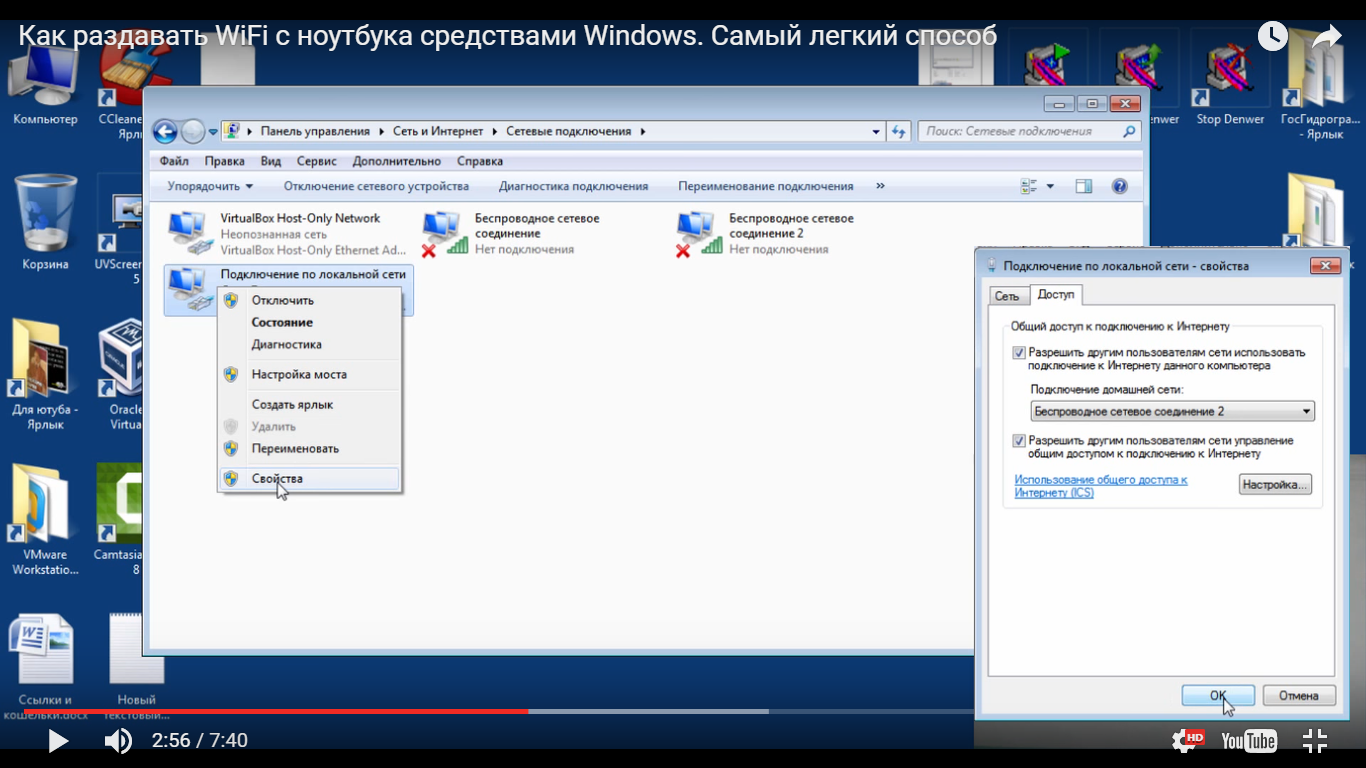Open the Вид menu
Screen dimensions: 1366x768
271,161
